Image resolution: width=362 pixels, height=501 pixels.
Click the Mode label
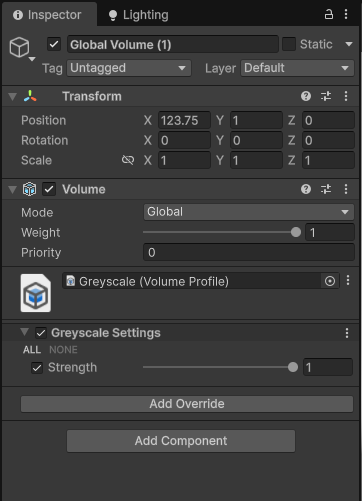(x=37, y=213)
